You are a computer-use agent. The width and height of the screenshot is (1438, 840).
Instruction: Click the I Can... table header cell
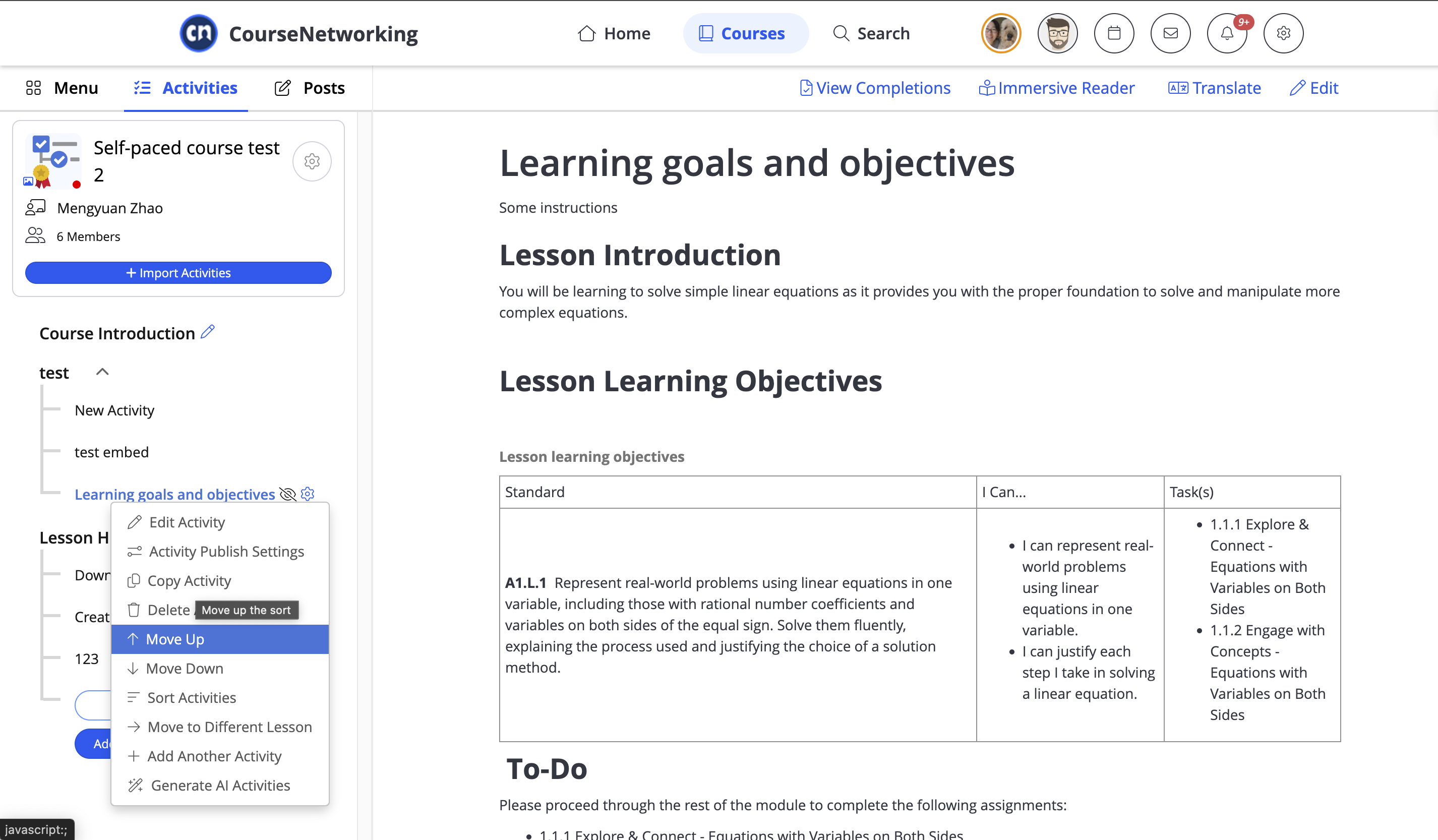click(x=1070, y=492)
